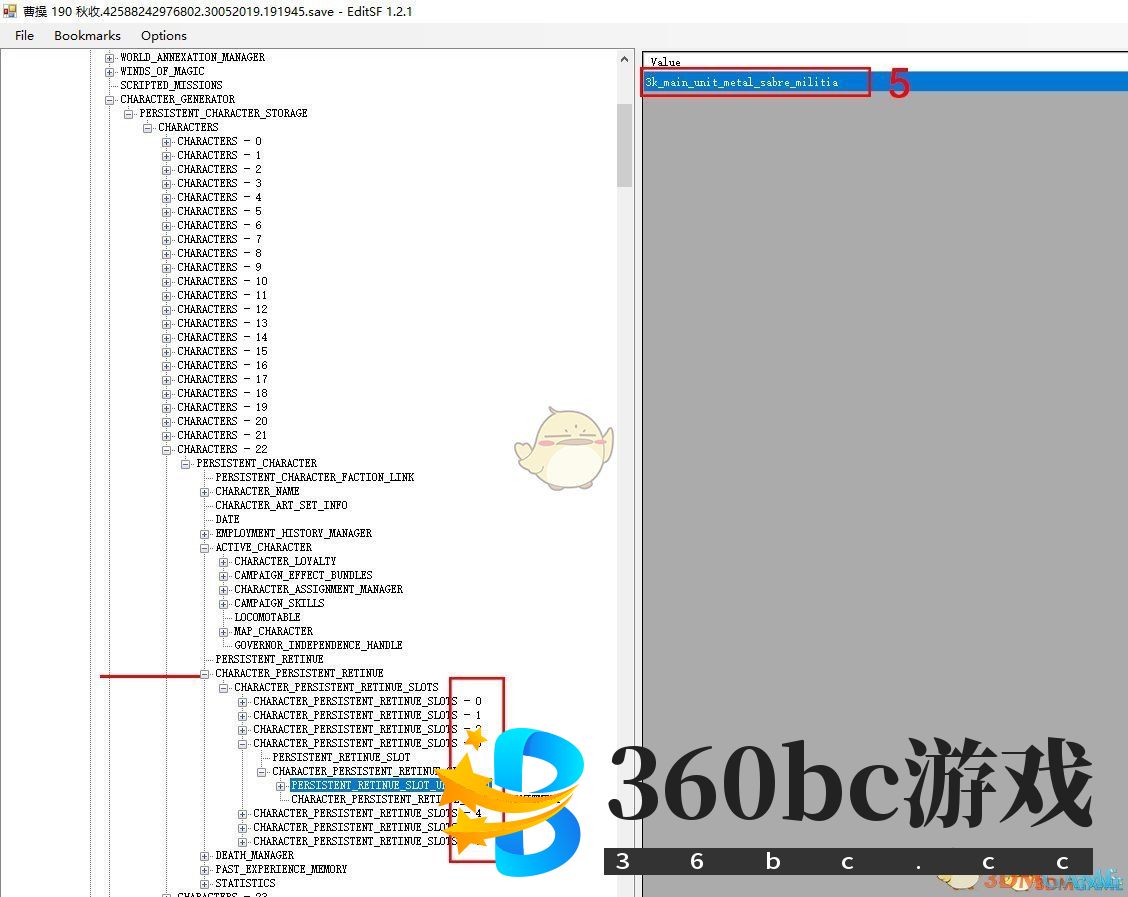
Task: Expand the CHARACTER_NAME node
Action: [205, 492]
